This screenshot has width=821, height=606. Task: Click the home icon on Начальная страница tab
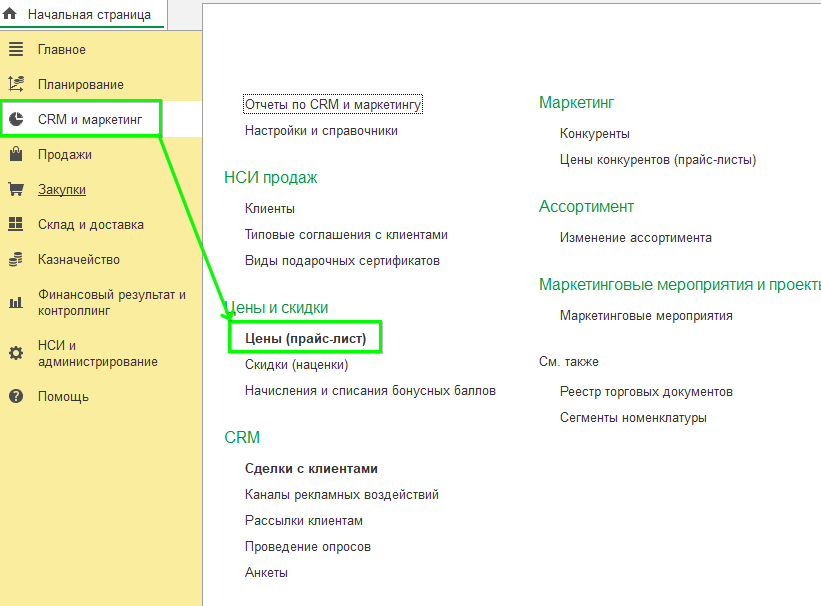[x=9, y=14]
